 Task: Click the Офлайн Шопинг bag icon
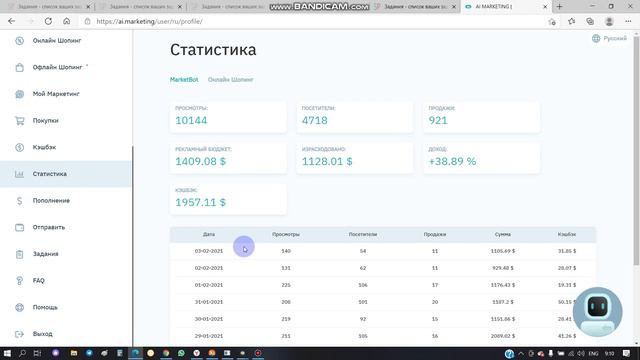(x=19, y=67)
